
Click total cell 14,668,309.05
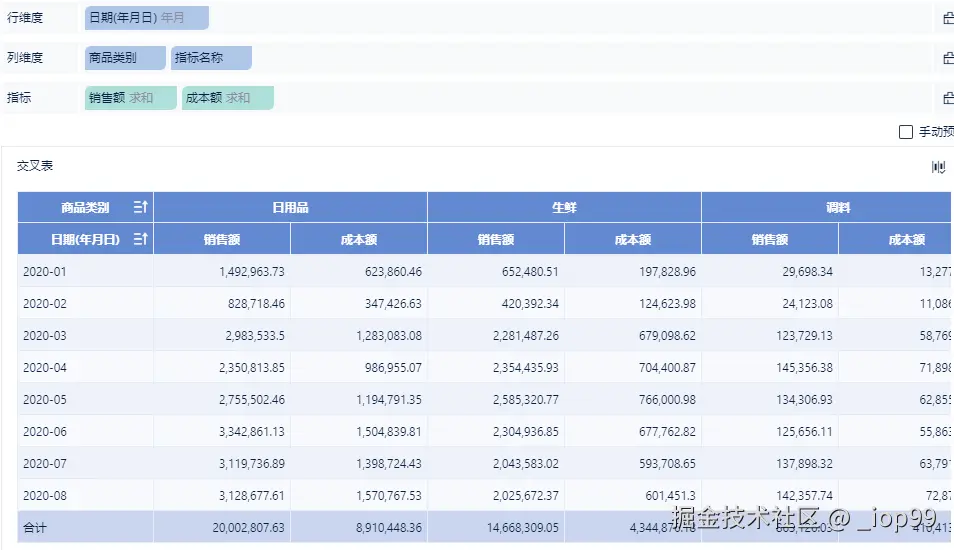point(523,527)
